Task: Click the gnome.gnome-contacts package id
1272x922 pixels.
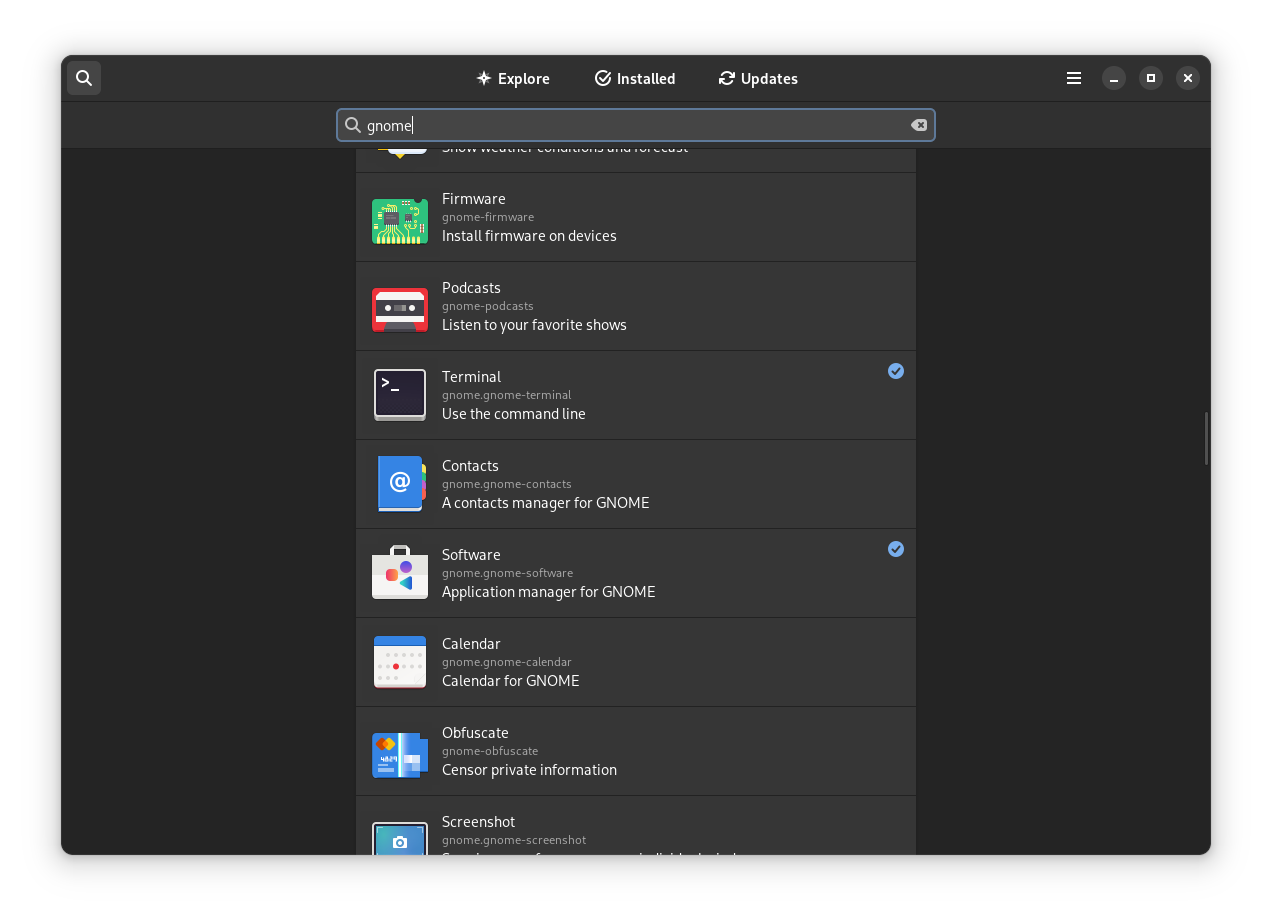Action: click(507, 484)
